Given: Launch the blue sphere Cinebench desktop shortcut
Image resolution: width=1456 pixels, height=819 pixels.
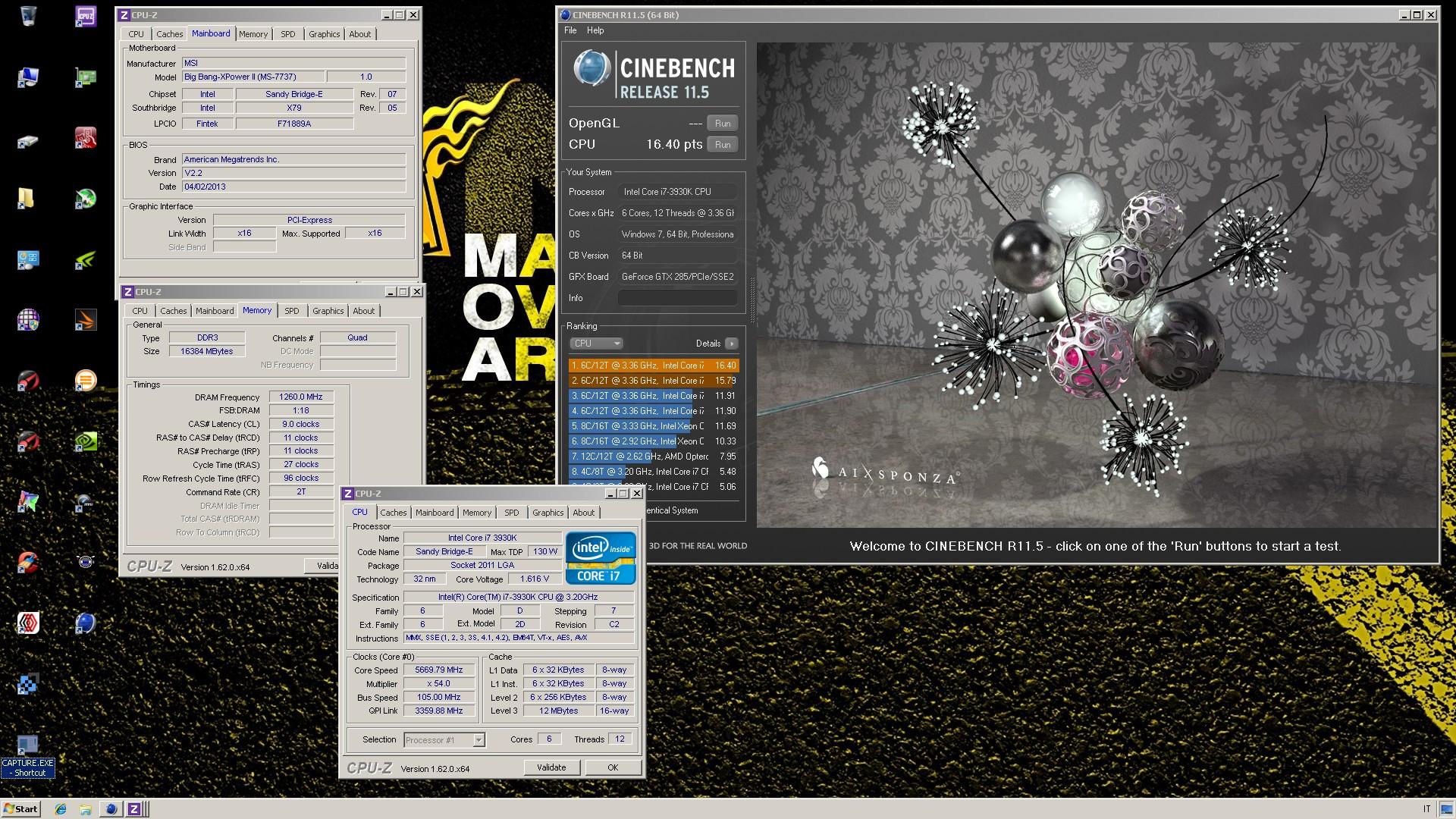Looking at the screenshot, I should [x=86, y=623].
